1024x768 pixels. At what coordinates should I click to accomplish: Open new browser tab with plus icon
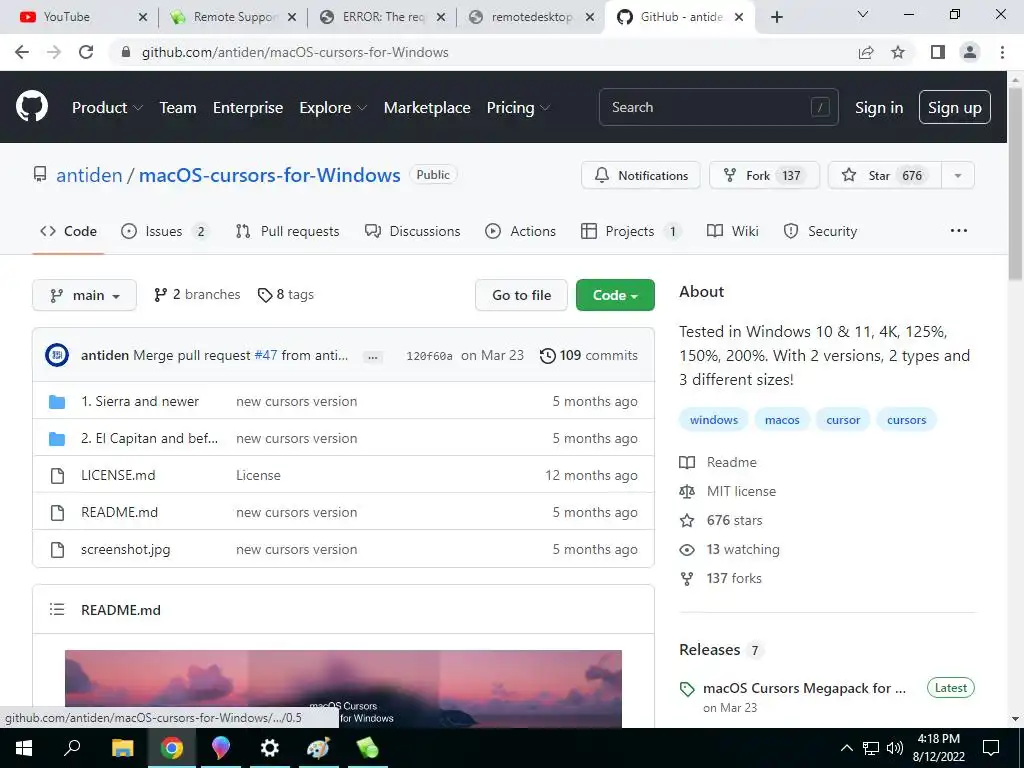tap(776, 17)
